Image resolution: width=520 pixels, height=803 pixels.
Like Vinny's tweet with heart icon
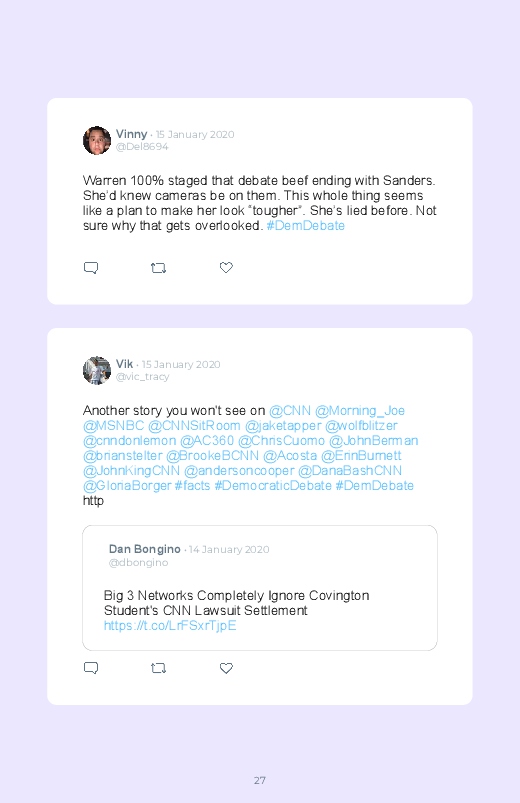pyautogui.click(x=226, y=267)
